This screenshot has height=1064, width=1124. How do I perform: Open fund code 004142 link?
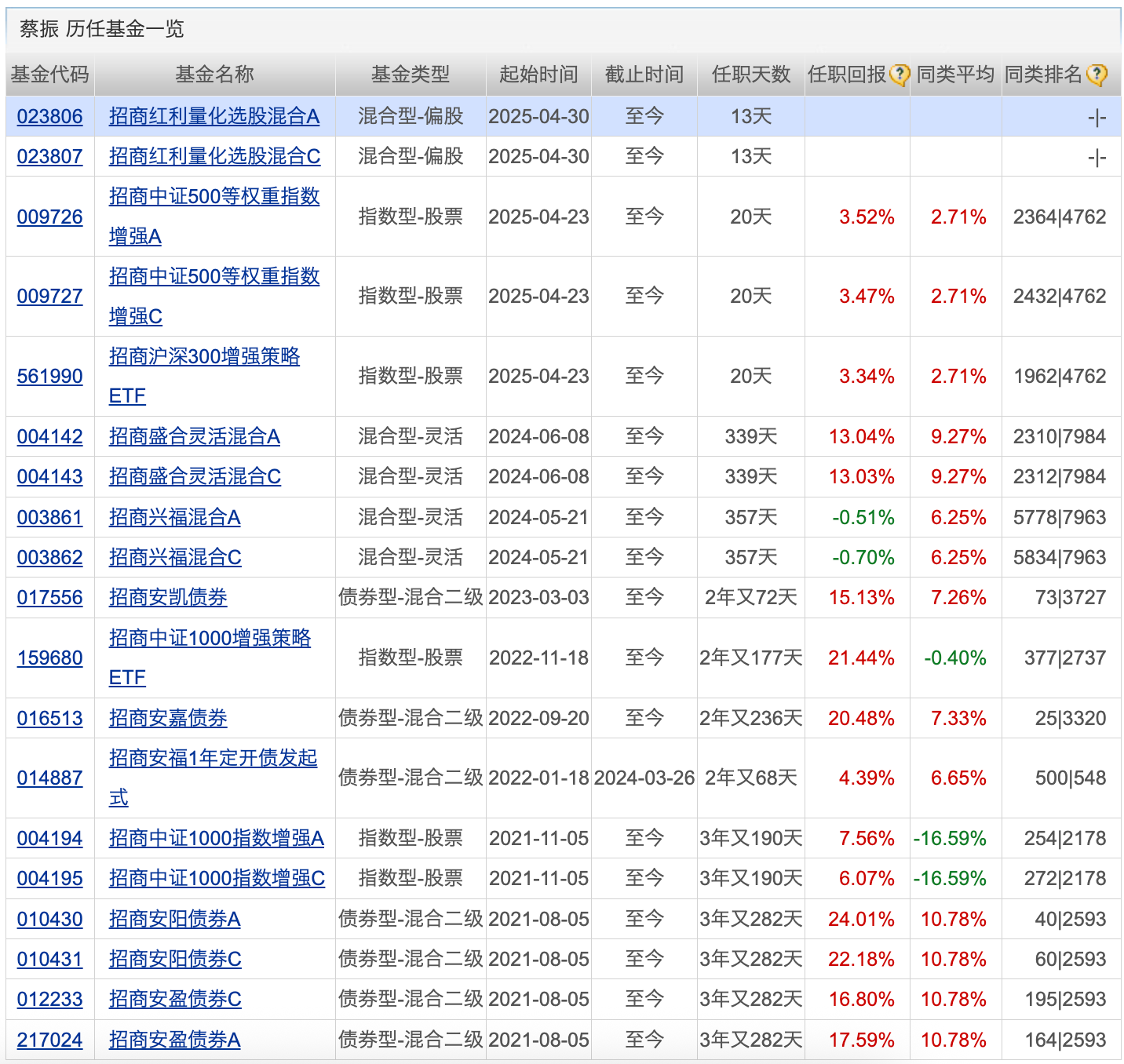click(x=49, y=437)
